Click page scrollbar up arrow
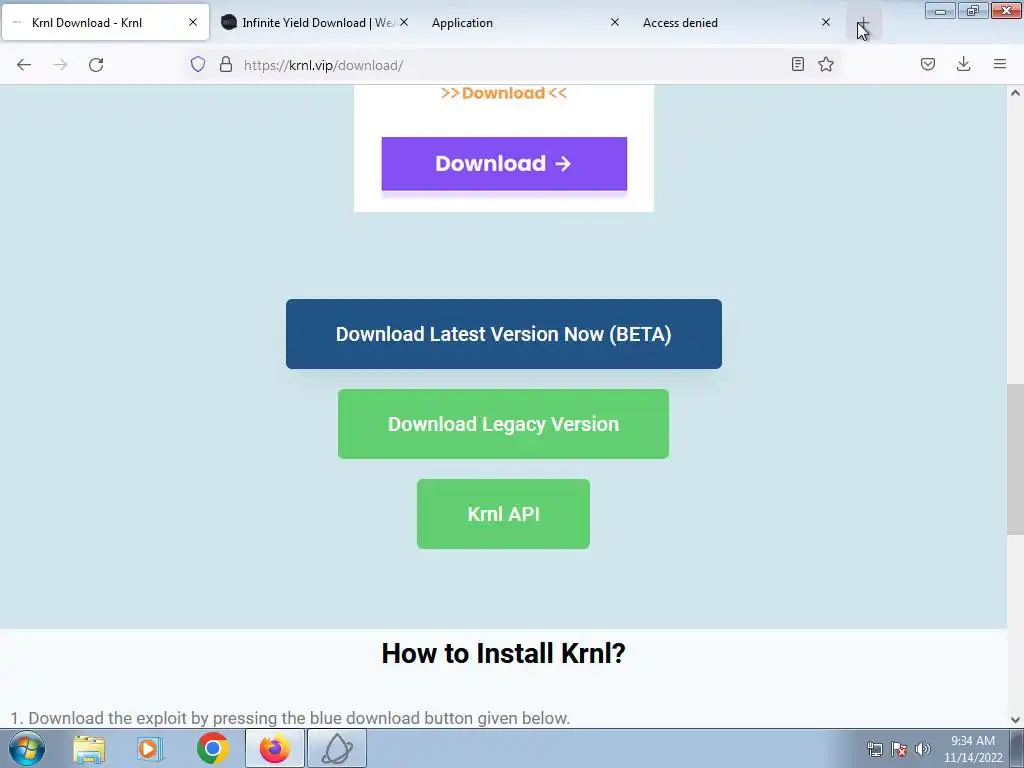 coord(1016,93)
